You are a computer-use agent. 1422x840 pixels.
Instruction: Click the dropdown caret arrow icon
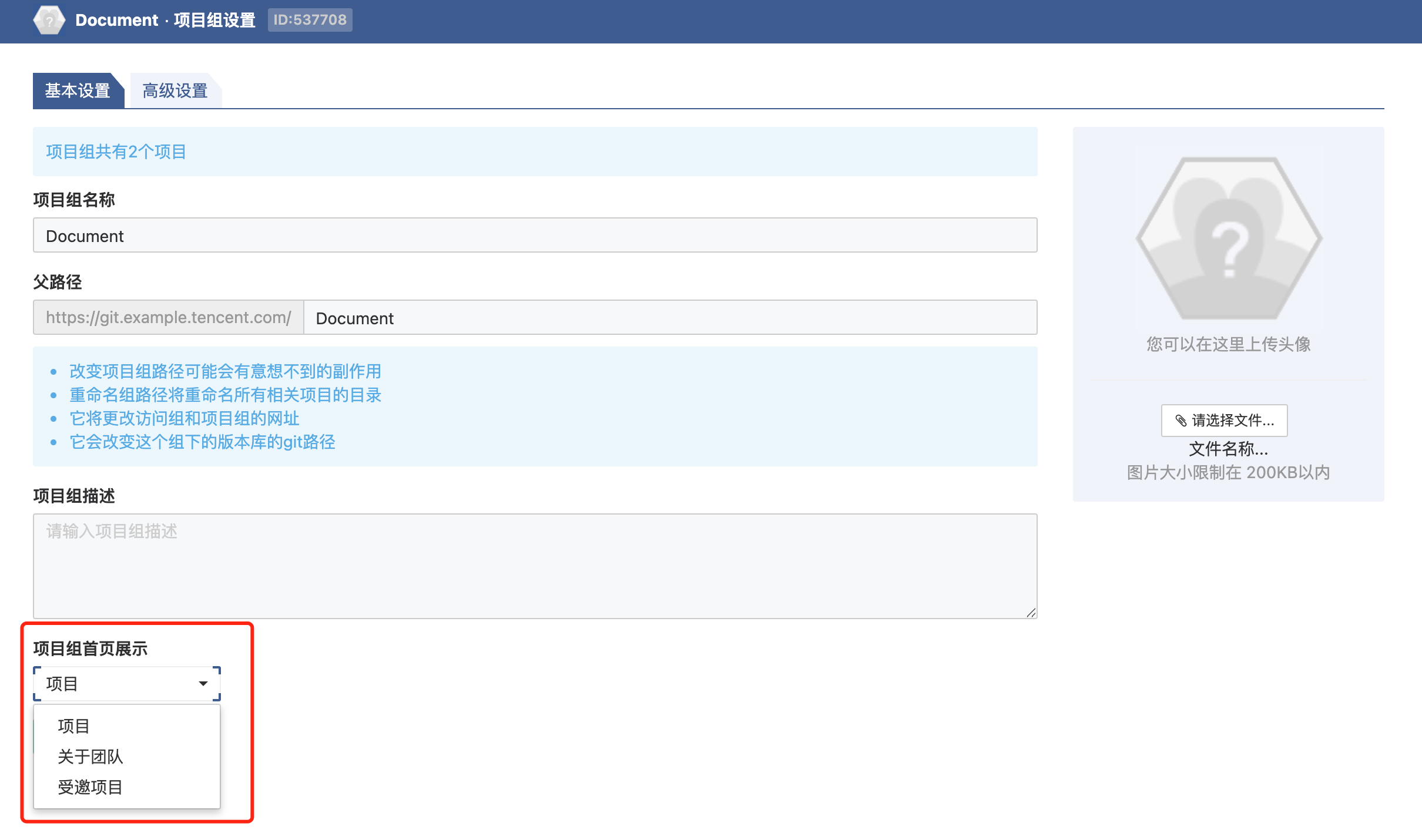click(203, 684)
